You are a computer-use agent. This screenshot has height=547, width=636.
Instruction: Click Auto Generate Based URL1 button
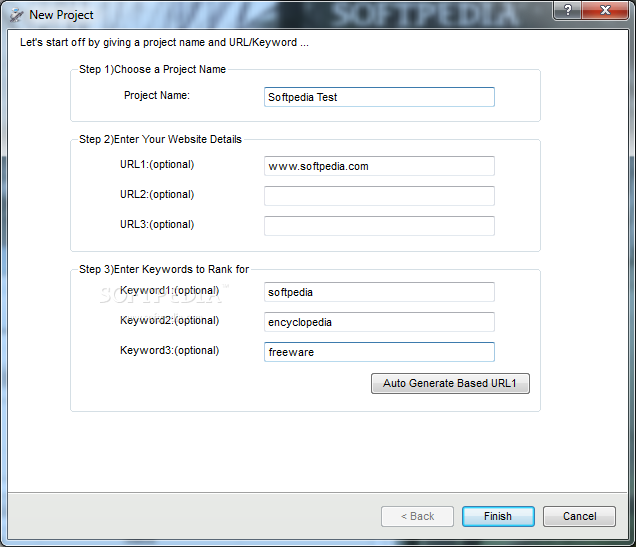(x=450, y=383)
